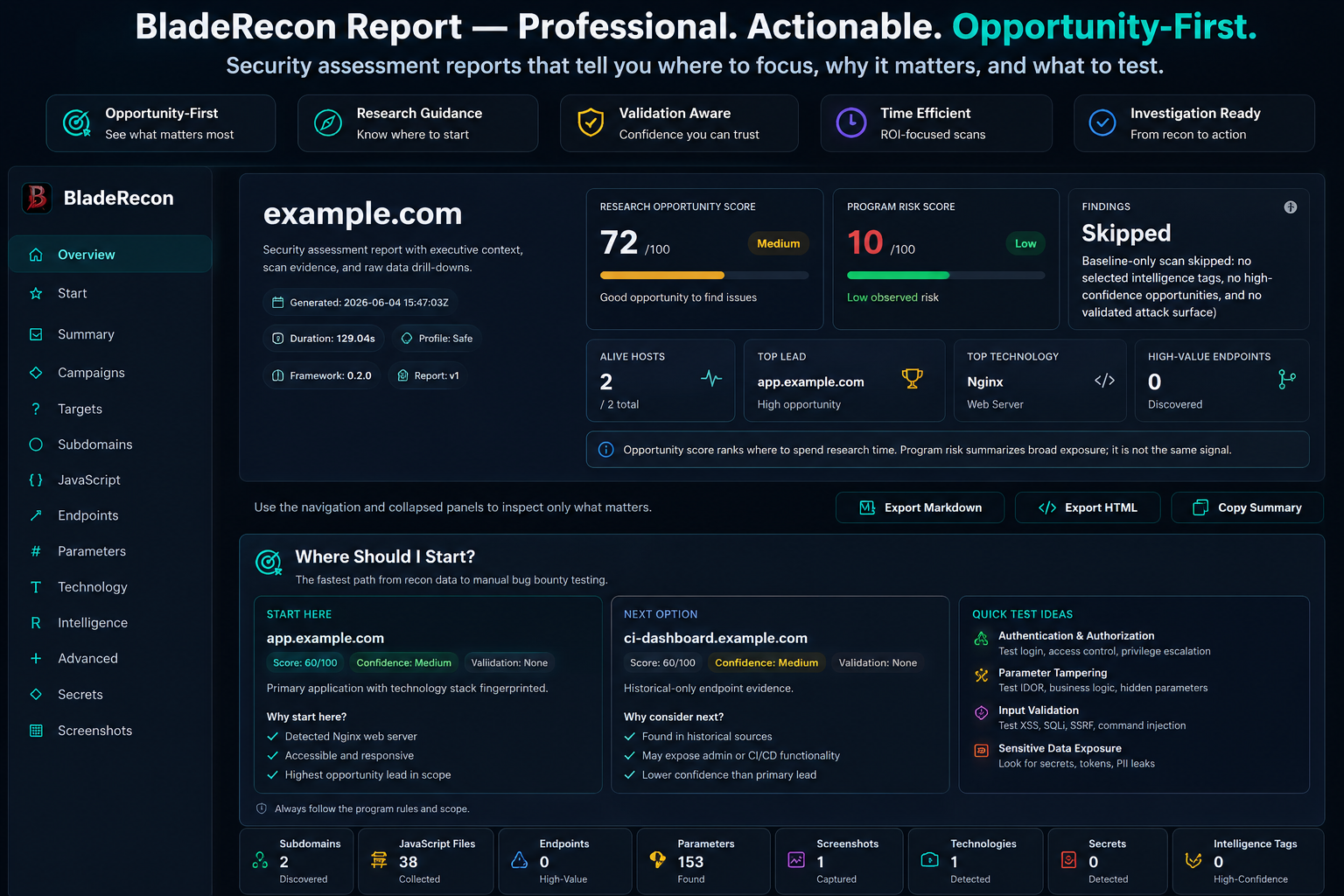Click the info icon in Findings card

coord(1291,207)
